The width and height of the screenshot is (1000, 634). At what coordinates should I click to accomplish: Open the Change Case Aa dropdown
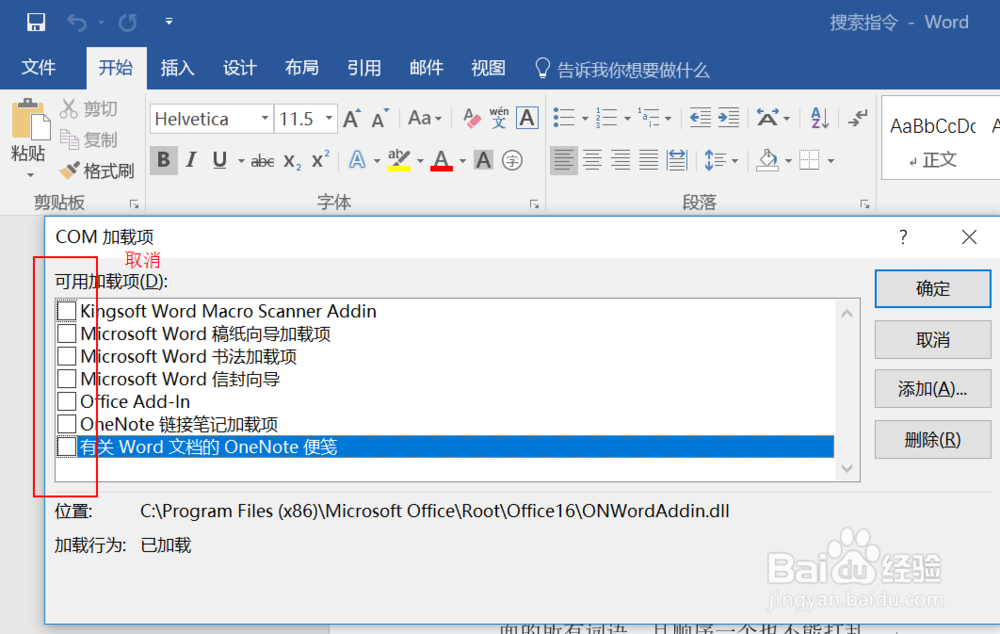pyautogui.click(x=425, y=119)
